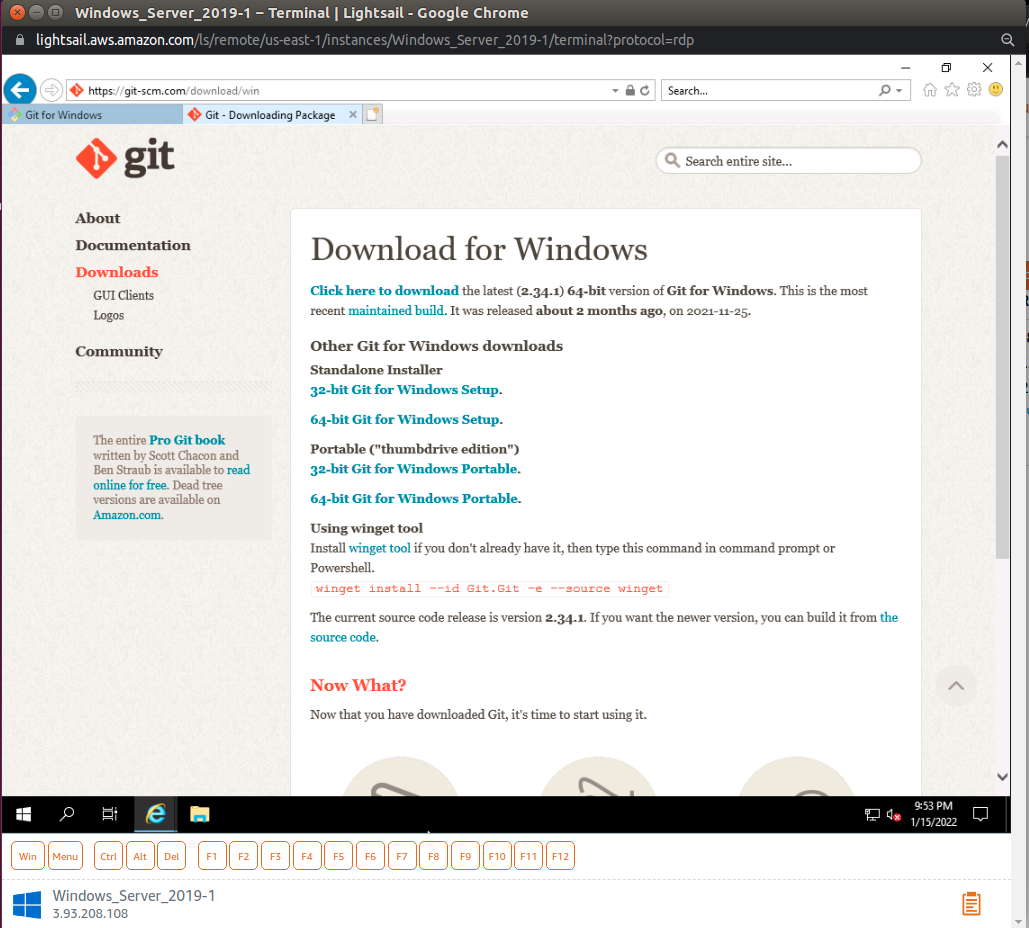Click the Windows logo beside Windows_Server_2019-1
This screenshot has width=1029, height=928.
pyautogui.click(x=27, y=904)
